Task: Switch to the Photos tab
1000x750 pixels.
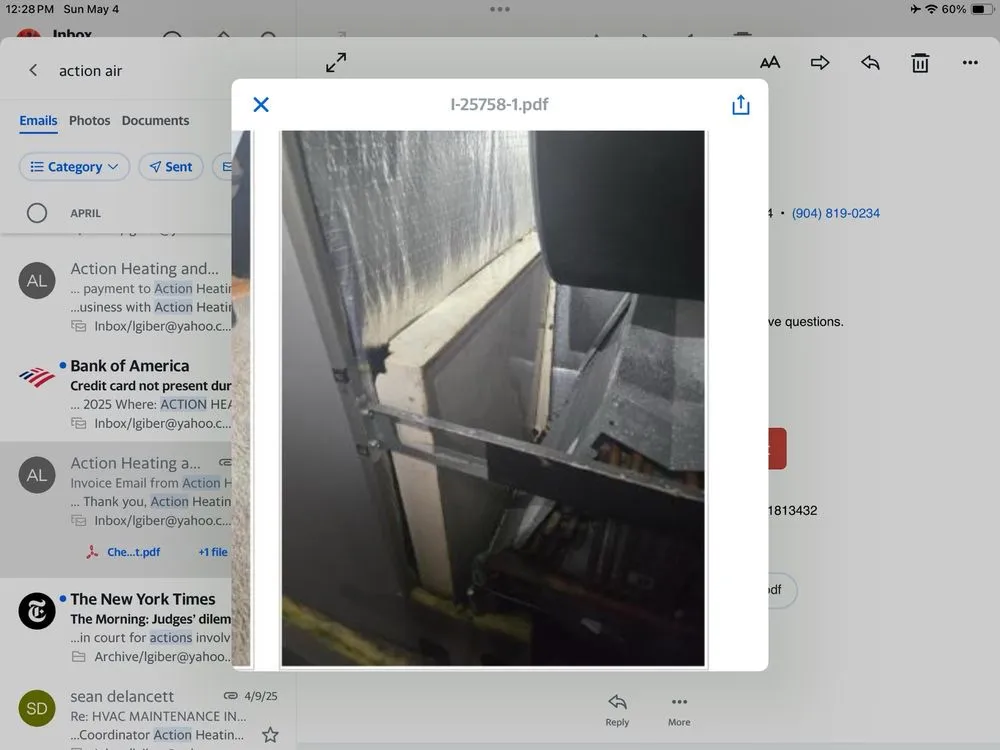Action: click(x=89, y=121)
